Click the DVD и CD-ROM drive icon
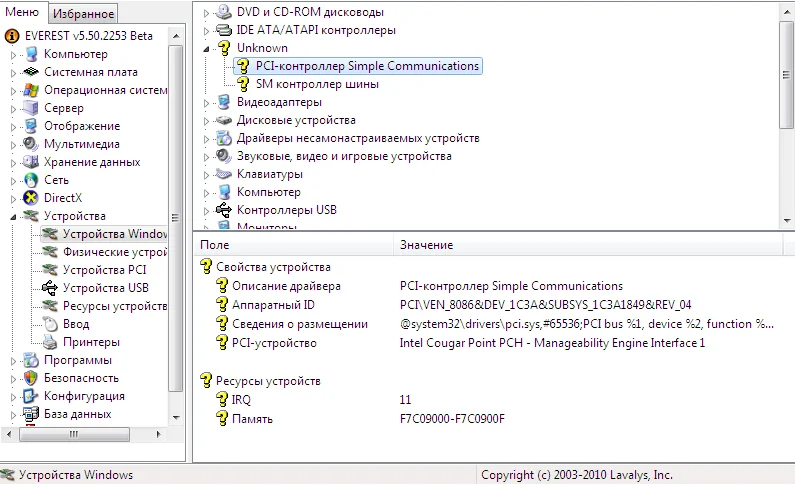 [224, 12]
